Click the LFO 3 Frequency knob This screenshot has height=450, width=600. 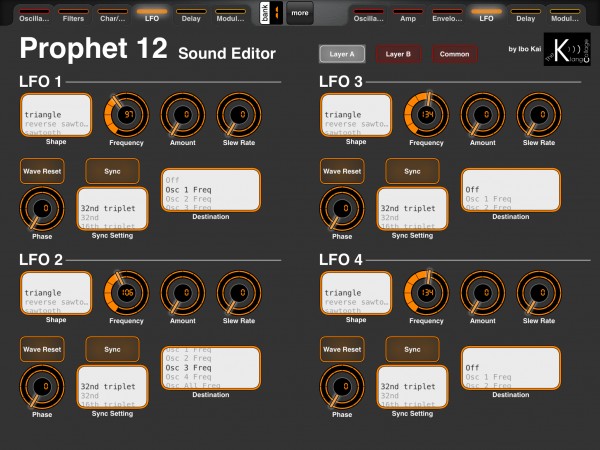pos(426,115)
